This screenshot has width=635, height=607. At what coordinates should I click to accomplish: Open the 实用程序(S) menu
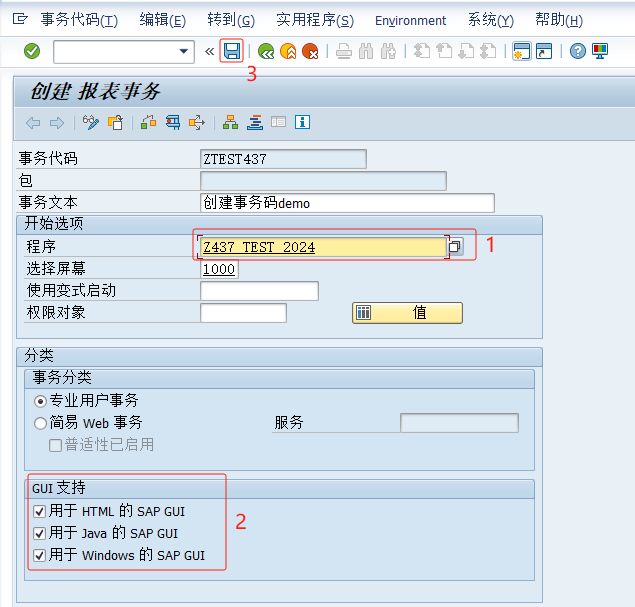point(315,20)
